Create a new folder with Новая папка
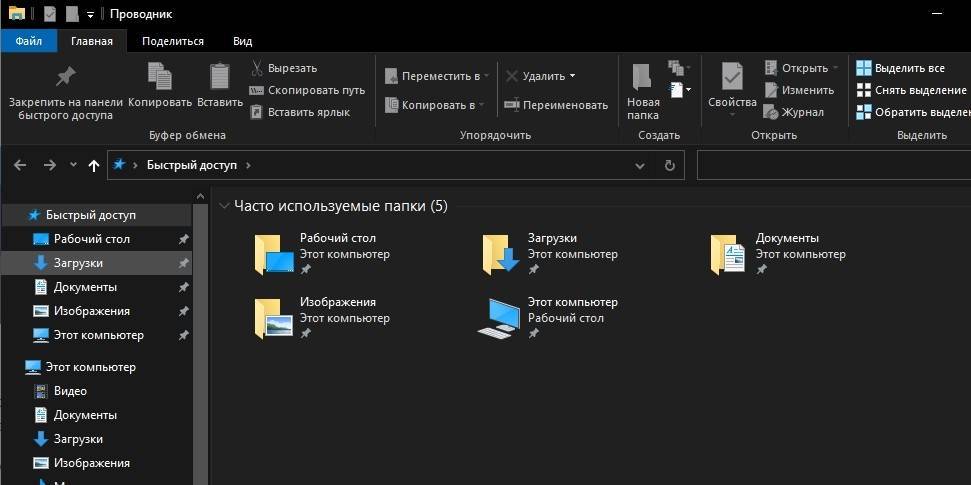The width and height of the screenshot is (971, 485). [643, 92]
